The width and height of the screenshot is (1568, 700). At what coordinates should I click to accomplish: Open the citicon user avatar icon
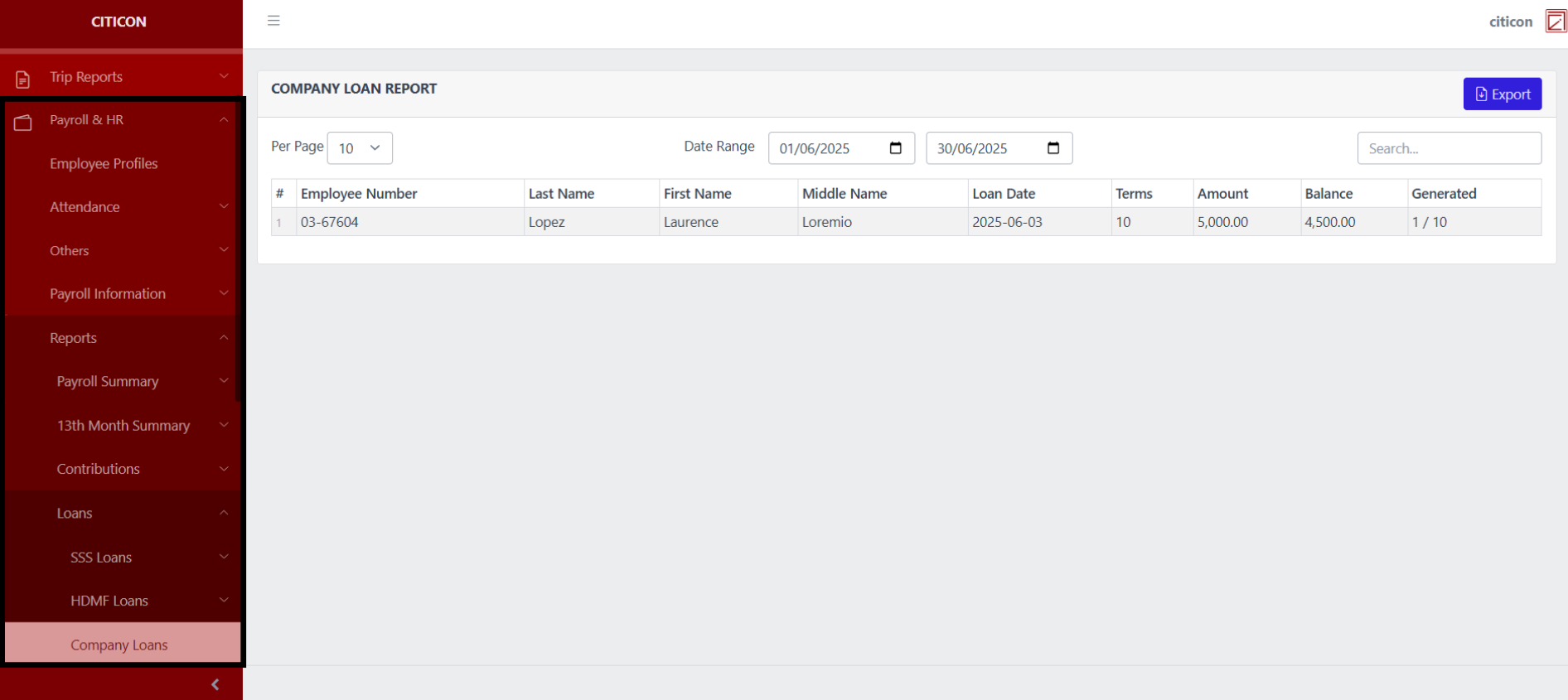pos(1556,22)
